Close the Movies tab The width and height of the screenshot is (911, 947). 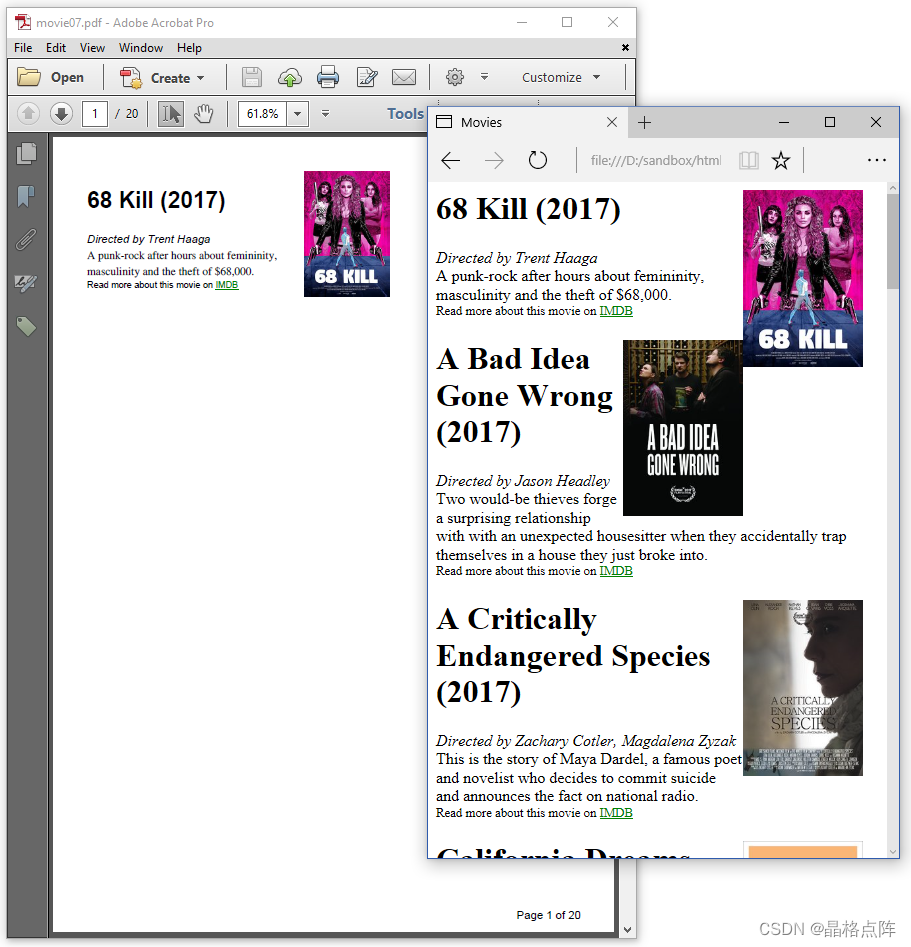[x=612, y=122]
